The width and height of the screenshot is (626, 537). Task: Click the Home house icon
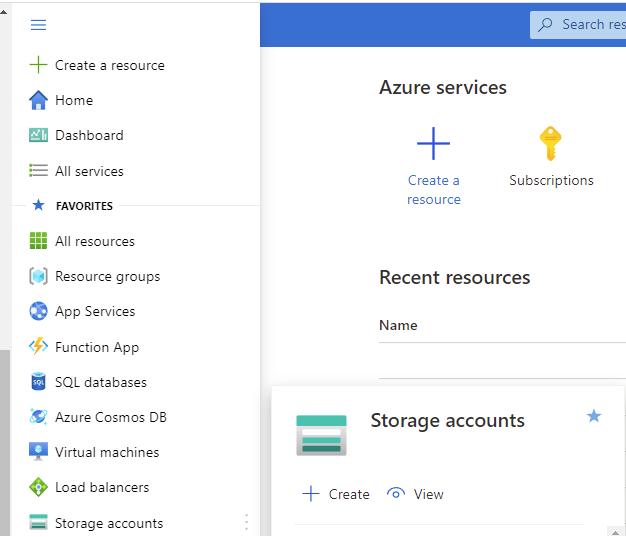tap(38, 100)
